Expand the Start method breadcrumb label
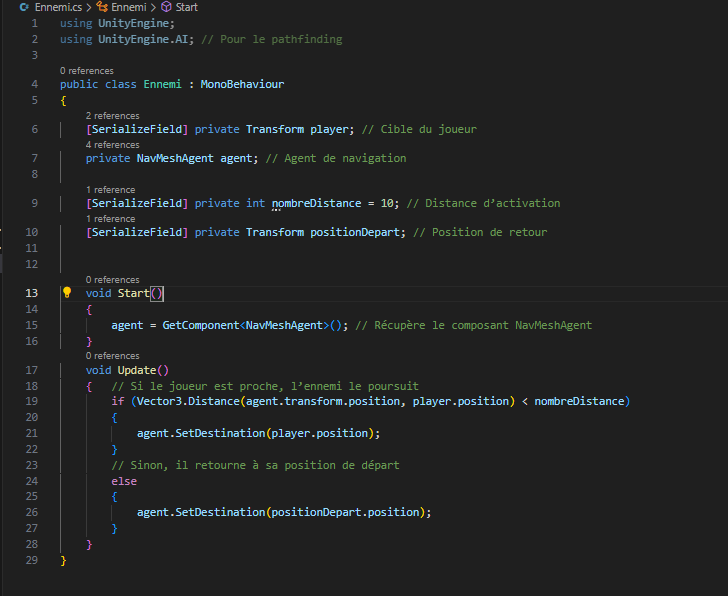Viewport: 728px width, 596px height. [186, 7]
